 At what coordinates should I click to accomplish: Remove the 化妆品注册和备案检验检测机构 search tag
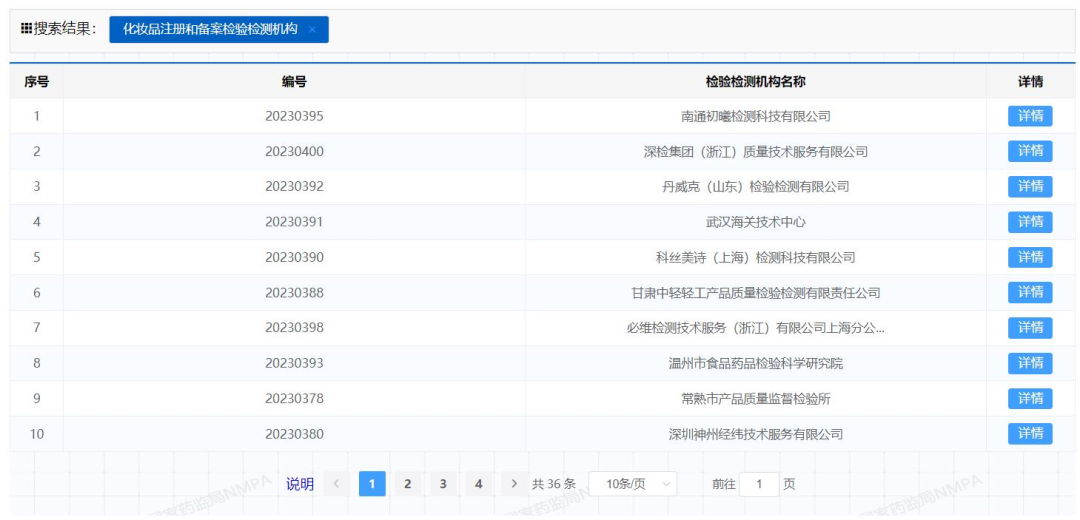click(312, 30)
